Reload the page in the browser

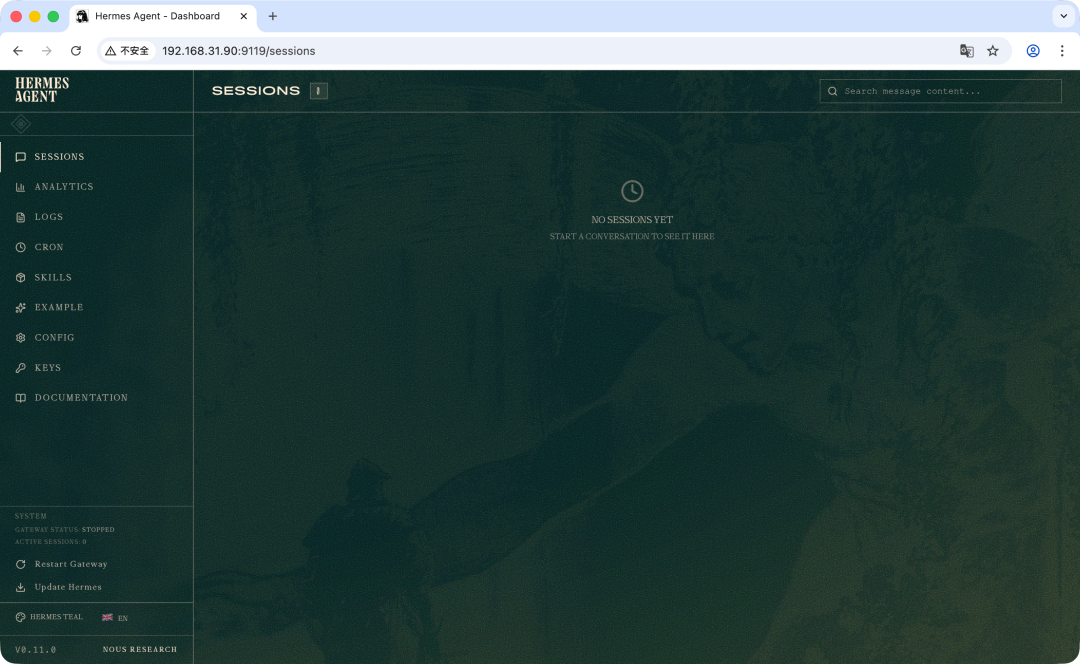pyautogui.click(x=76, y=51)
